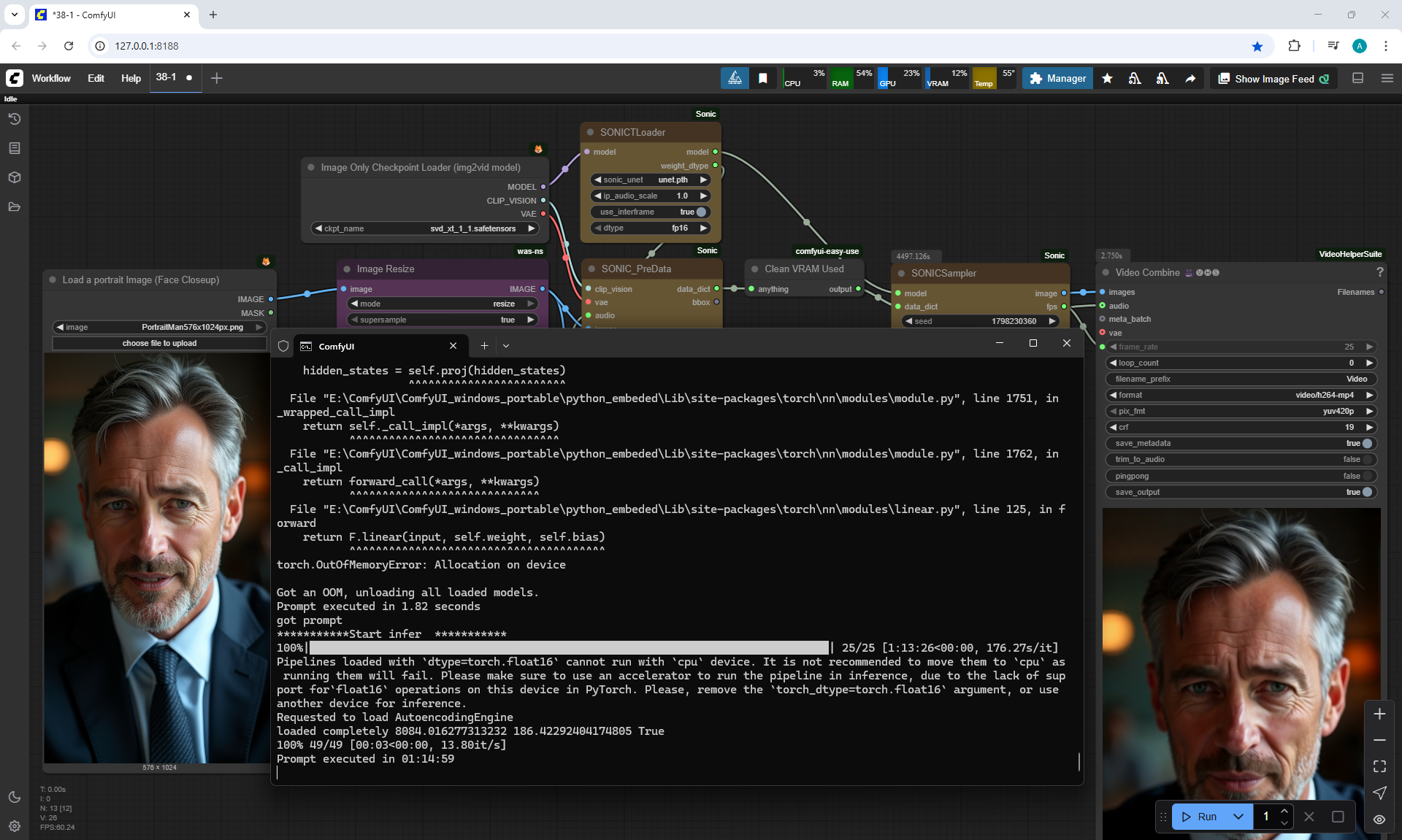Click the star icon next to Manager
This screenshot has height=840, width=1402.
click(x=1107, y=79)
